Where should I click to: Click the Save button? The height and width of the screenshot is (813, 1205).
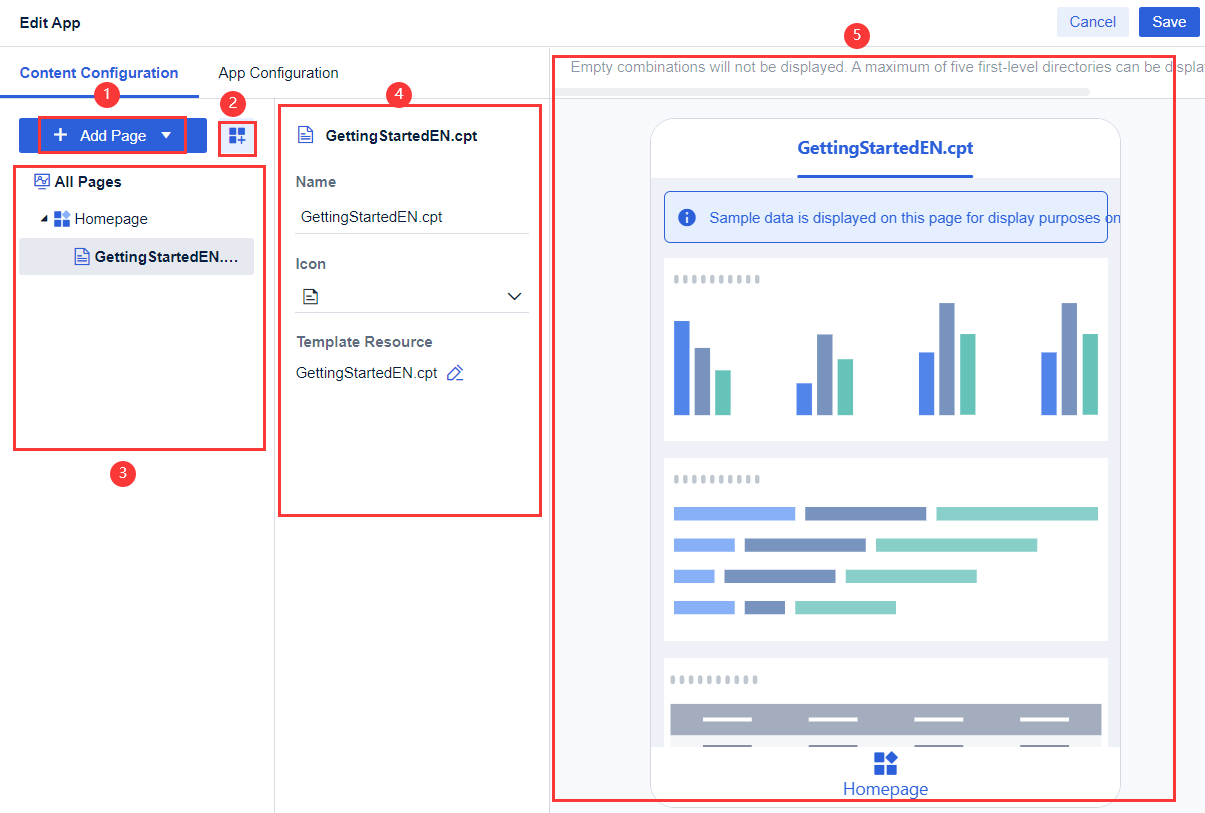(x=1169, y=22)
